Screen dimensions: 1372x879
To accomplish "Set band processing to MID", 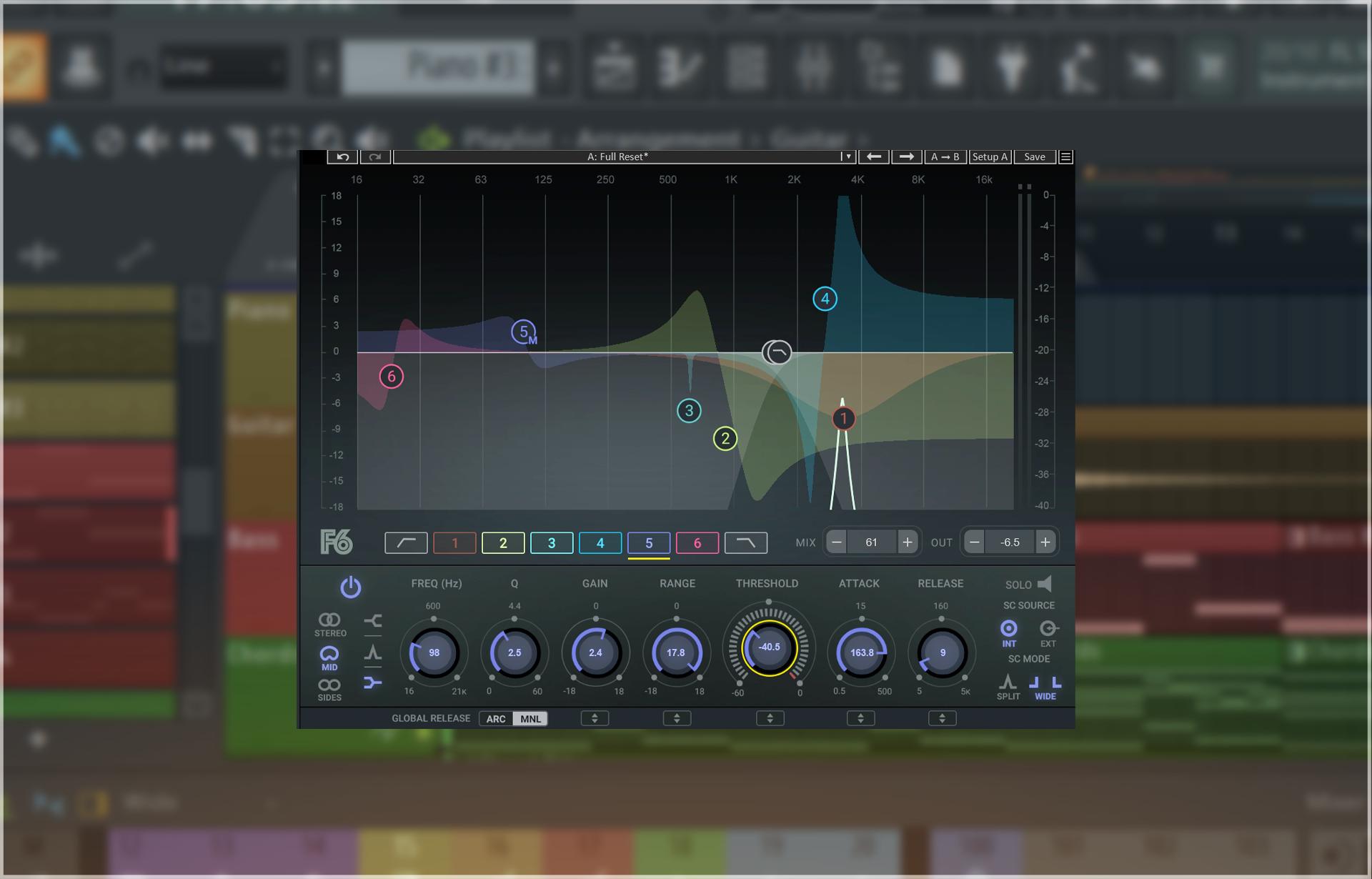I will 329,658.
